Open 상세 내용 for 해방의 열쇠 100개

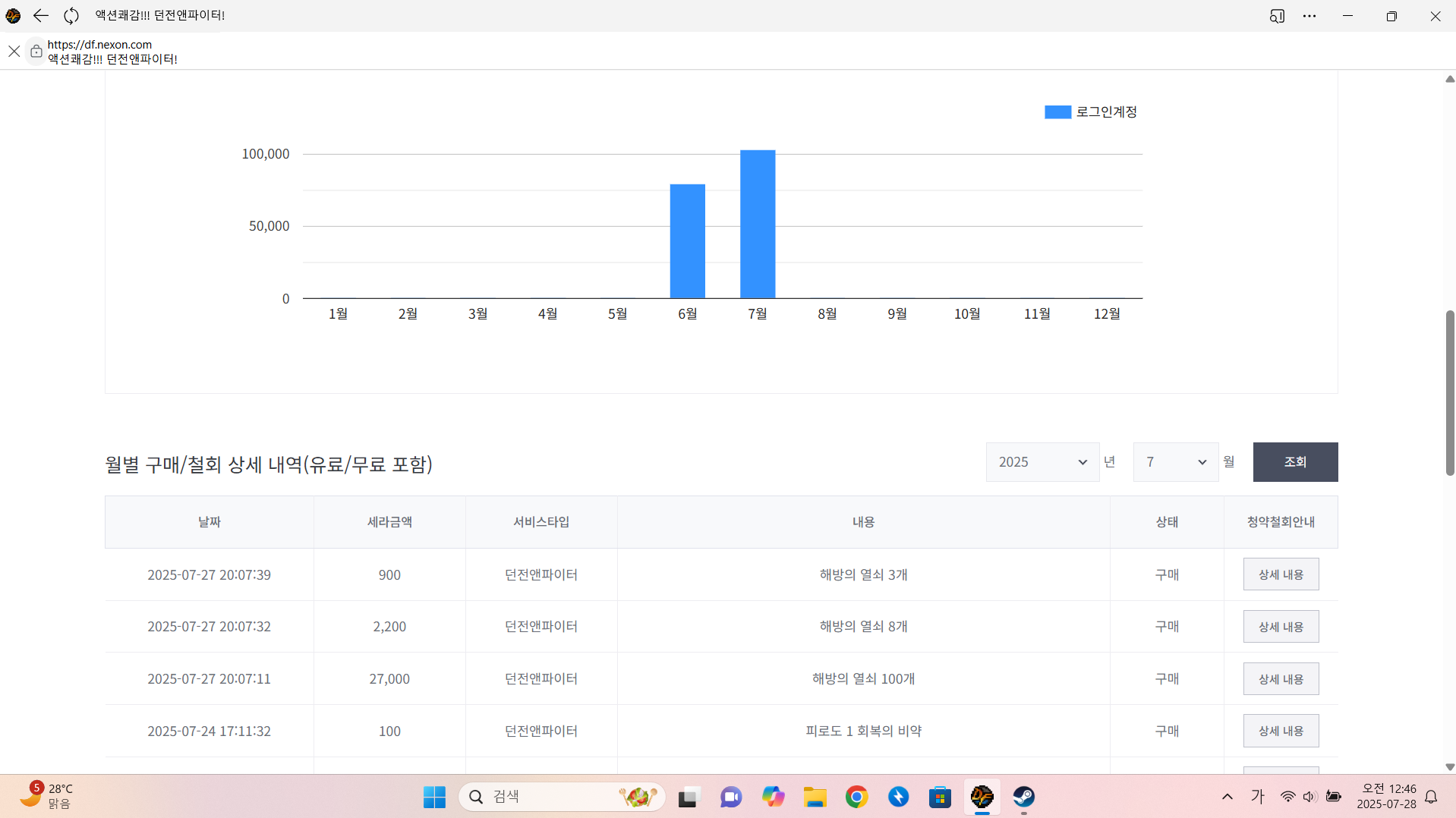[x=1281, y=679]
